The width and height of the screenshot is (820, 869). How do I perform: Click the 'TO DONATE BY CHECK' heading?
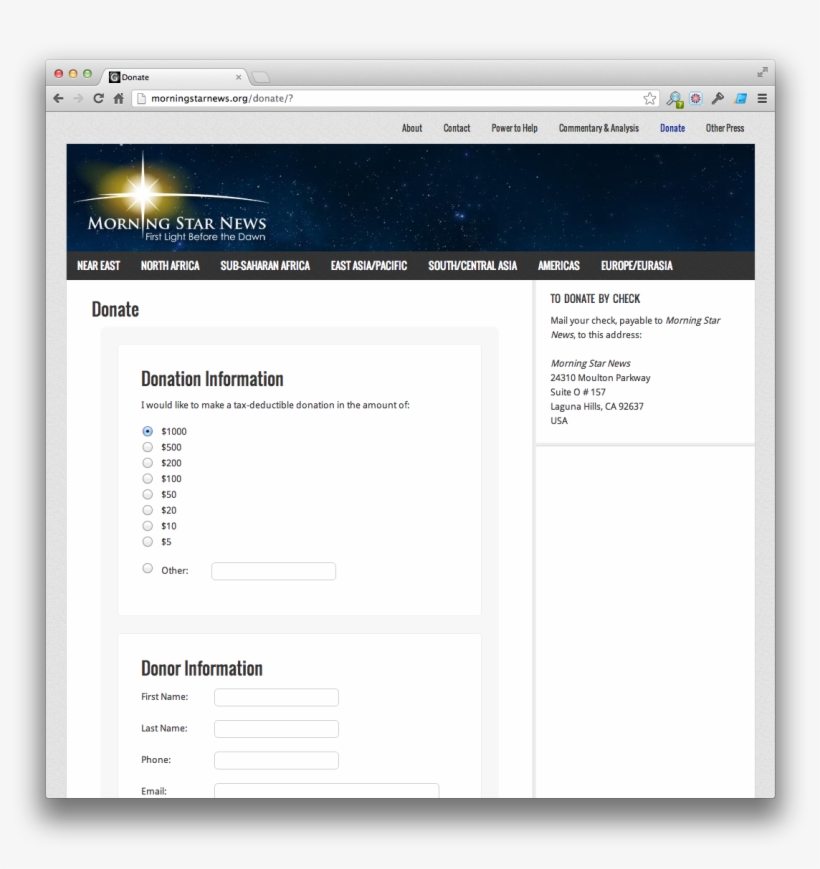595,299
